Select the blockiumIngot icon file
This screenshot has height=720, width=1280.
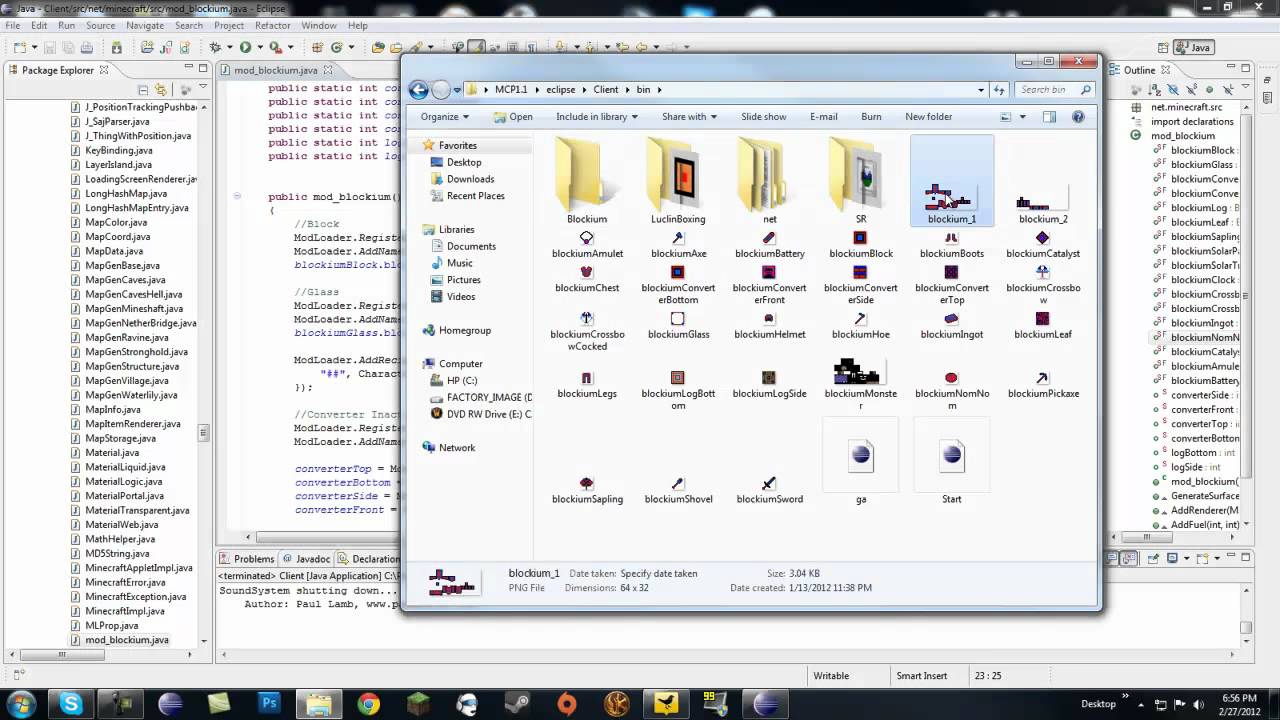pos(951,326)
